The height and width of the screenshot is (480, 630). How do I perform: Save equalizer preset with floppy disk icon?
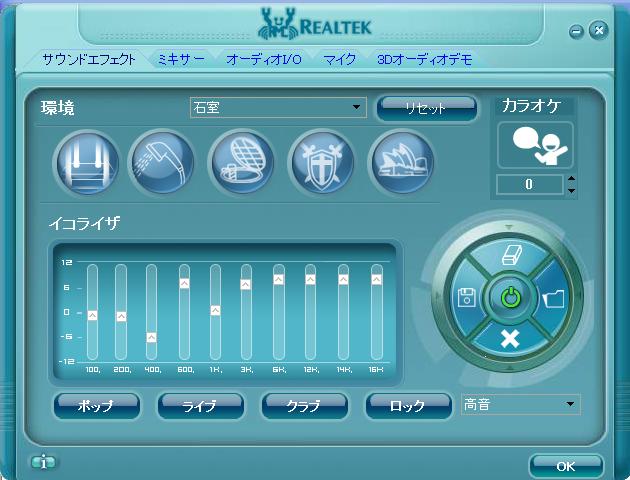[465, 298]
